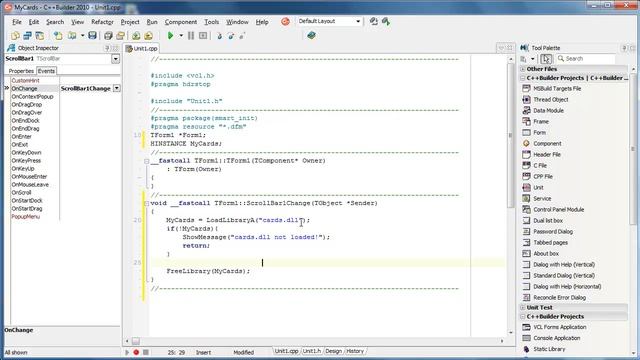Screen dimensions: 640x360
Task: Select Control Panel Module in palette
Action: [558, 210]
